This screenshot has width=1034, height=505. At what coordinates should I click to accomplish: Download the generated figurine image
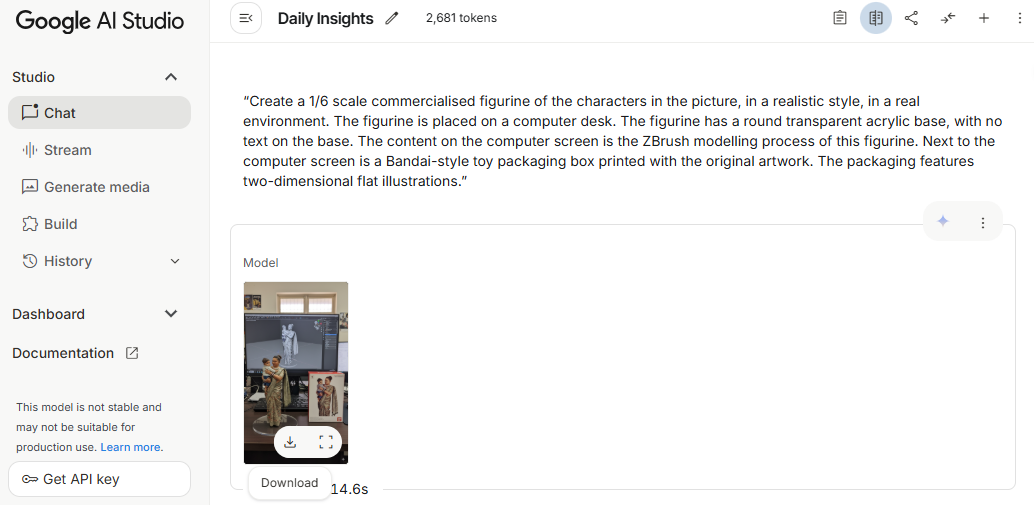[290, 441]
